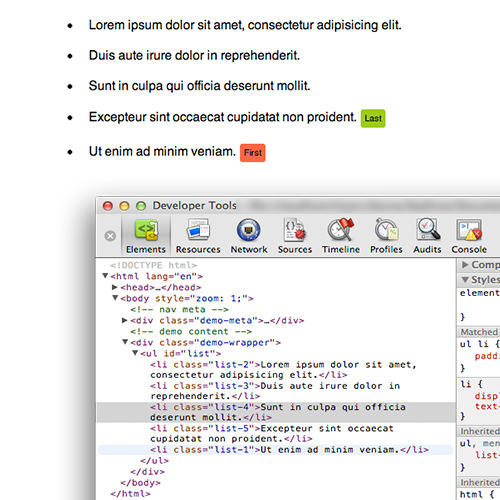Click the red First badge
Image resolution: width=500 pixels, height=500 pixels.
253,153
